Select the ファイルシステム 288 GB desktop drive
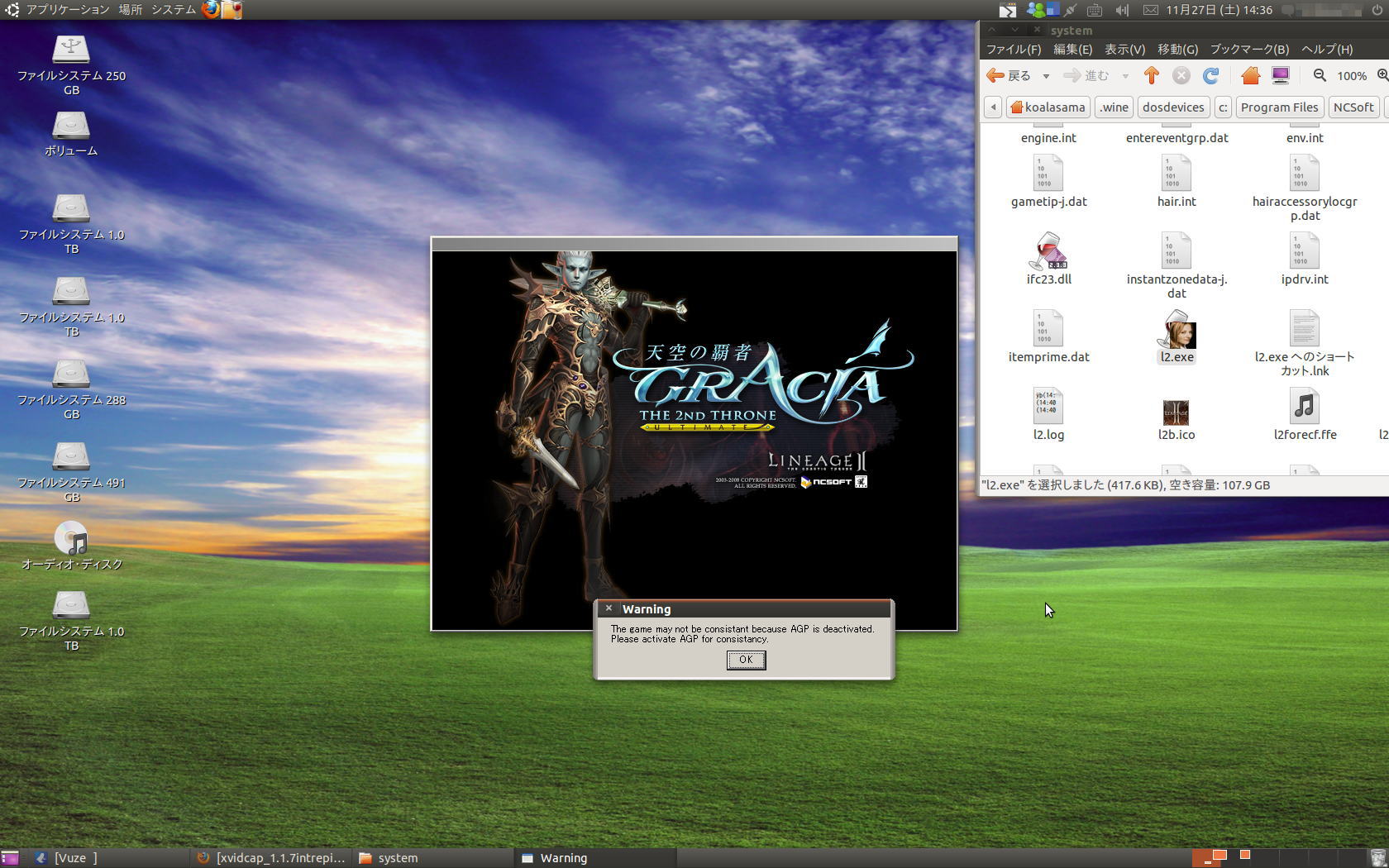Viewport: 1389px width, 868px height. (x=71, y=374)
